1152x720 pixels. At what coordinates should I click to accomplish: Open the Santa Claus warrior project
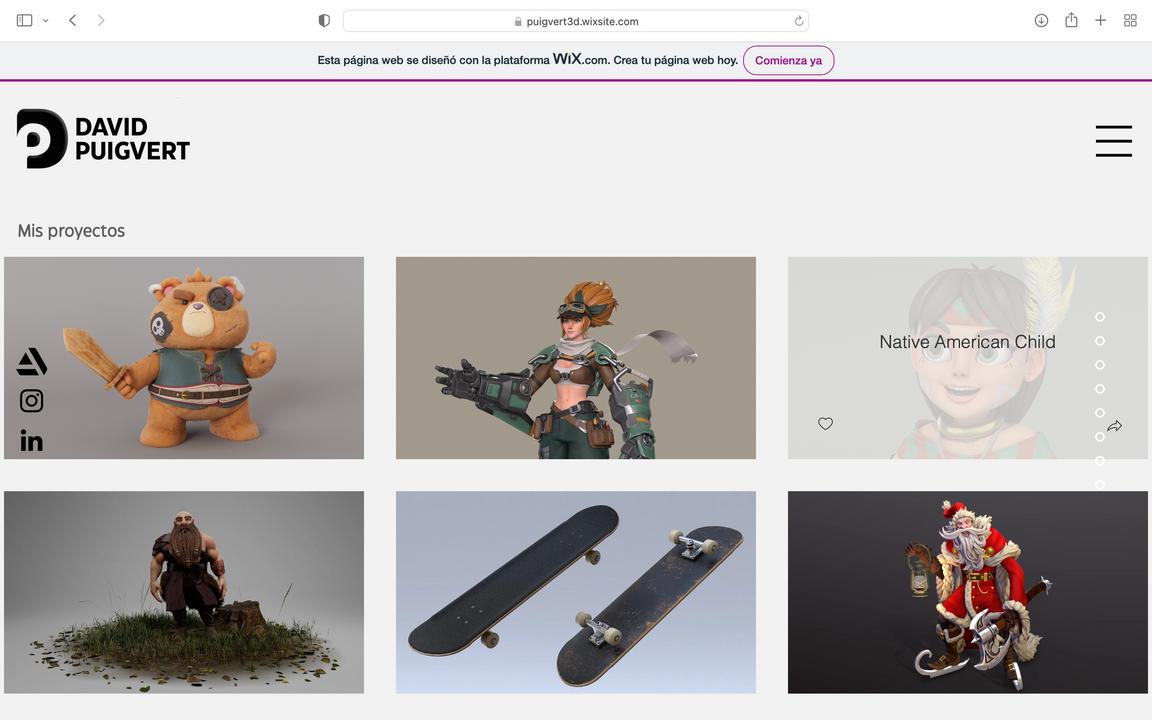click(968, 592)
